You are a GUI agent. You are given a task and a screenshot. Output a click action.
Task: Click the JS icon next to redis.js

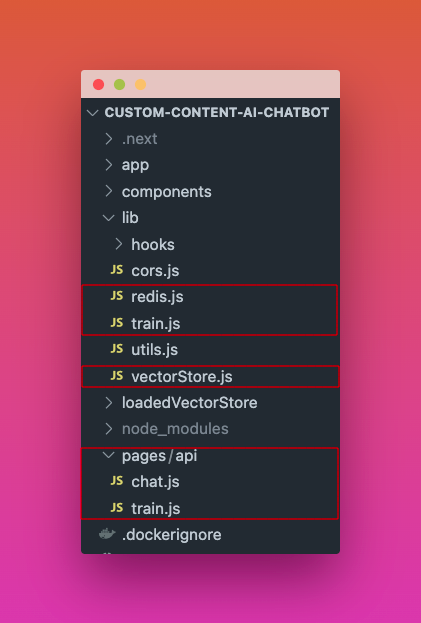[x=116, y=296]
